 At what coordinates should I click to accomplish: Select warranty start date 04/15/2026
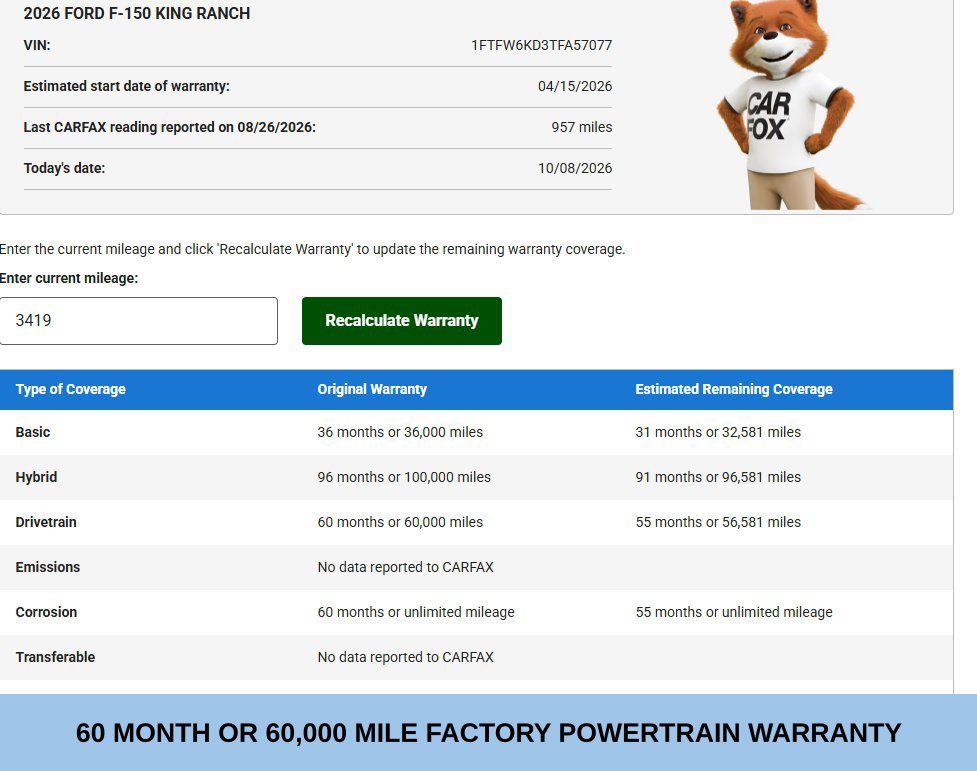(574, 86)
